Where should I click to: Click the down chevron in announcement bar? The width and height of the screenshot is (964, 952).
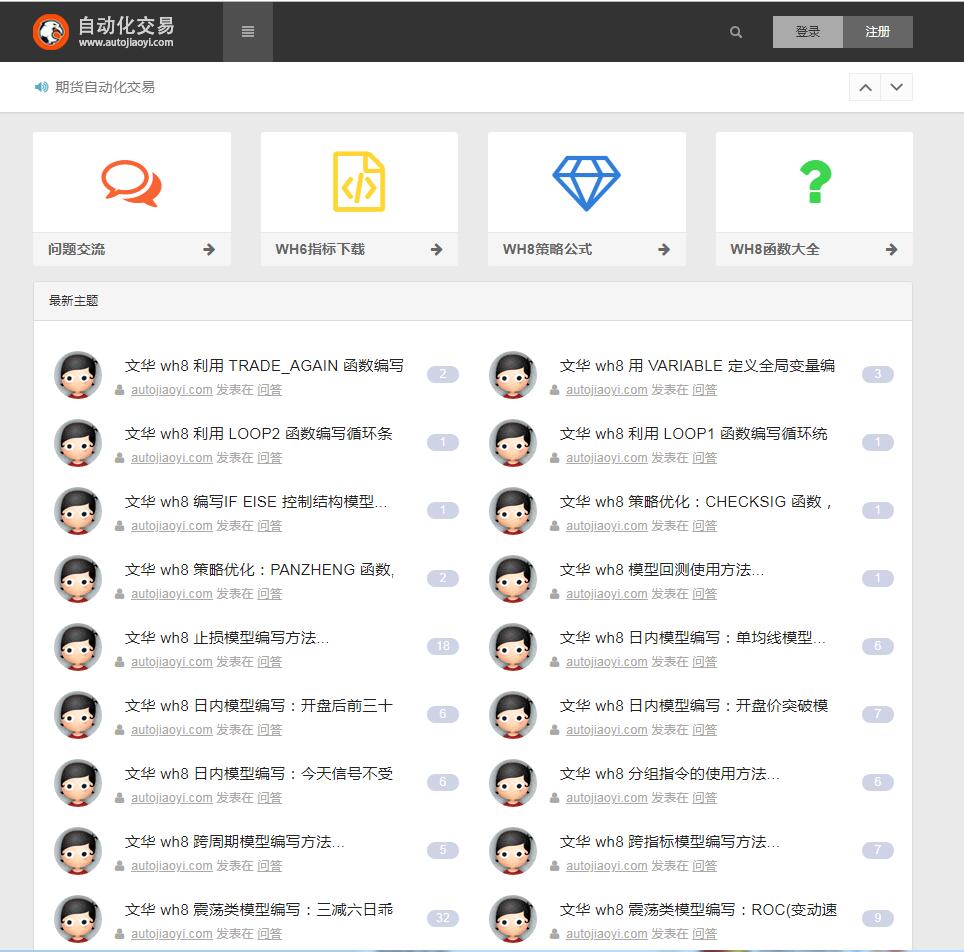click(x=896, y=87)
